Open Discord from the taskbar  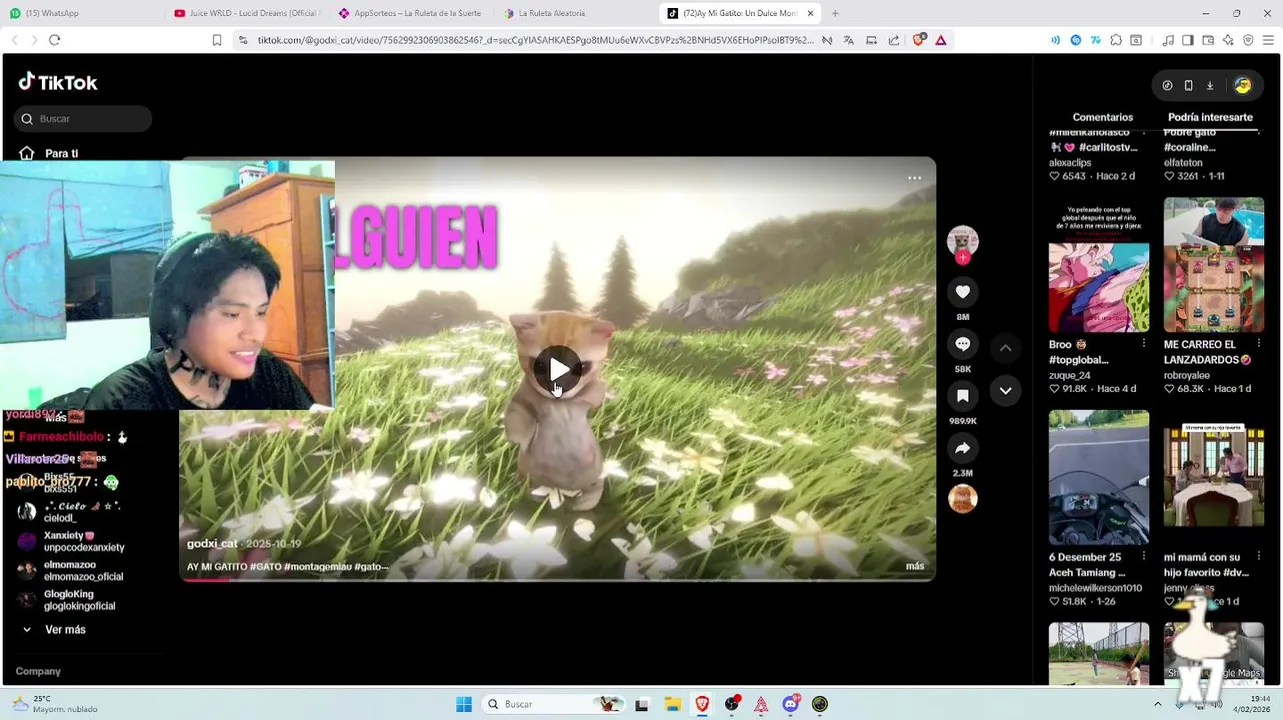[x=791, y=704]
